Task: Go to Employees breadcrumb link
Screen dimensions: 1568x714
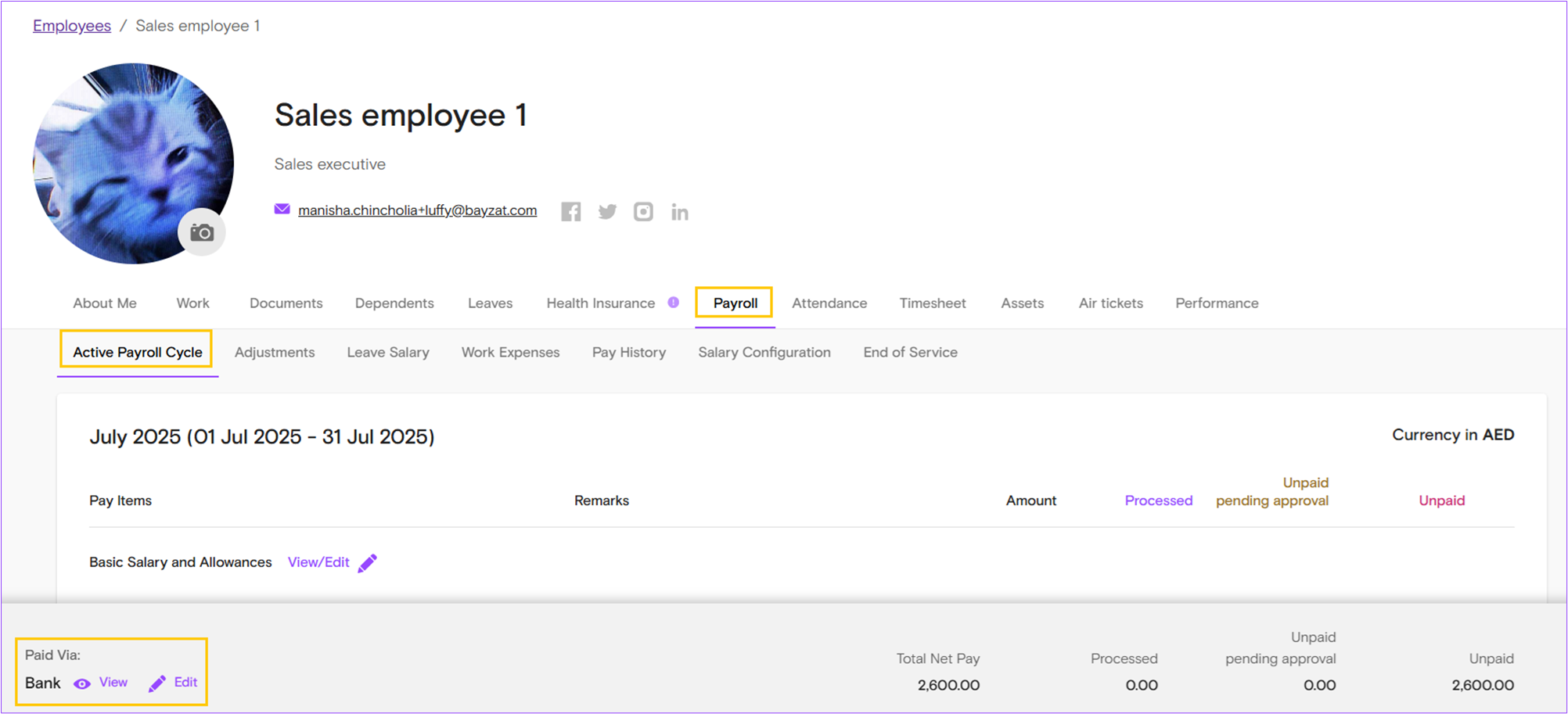Action: [x=72, y=26]
